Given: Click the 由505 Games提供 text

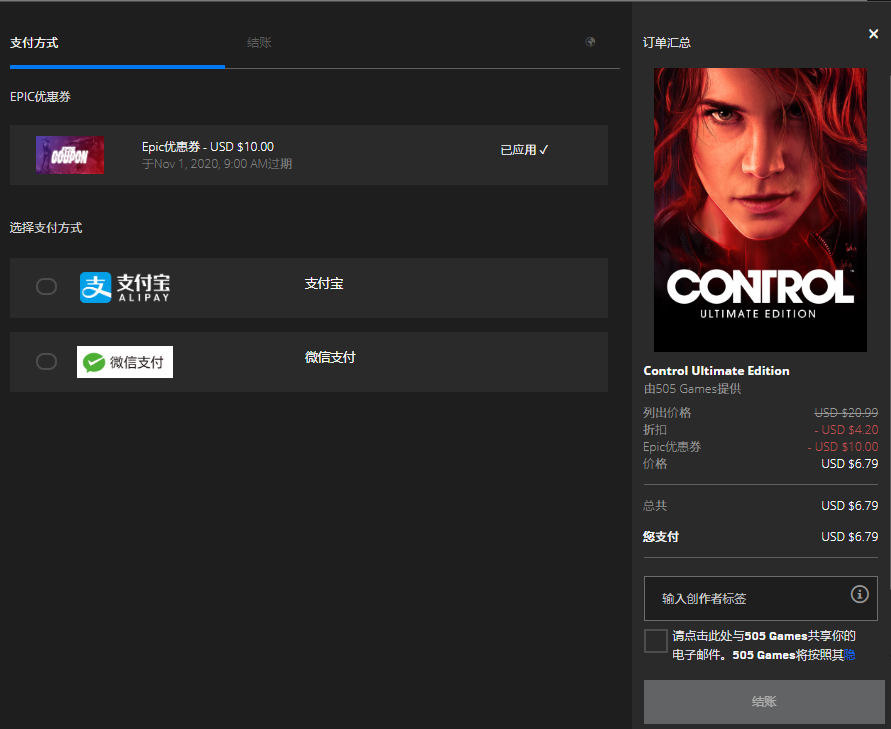Looking at the screenshot, I should click(692, 389).
